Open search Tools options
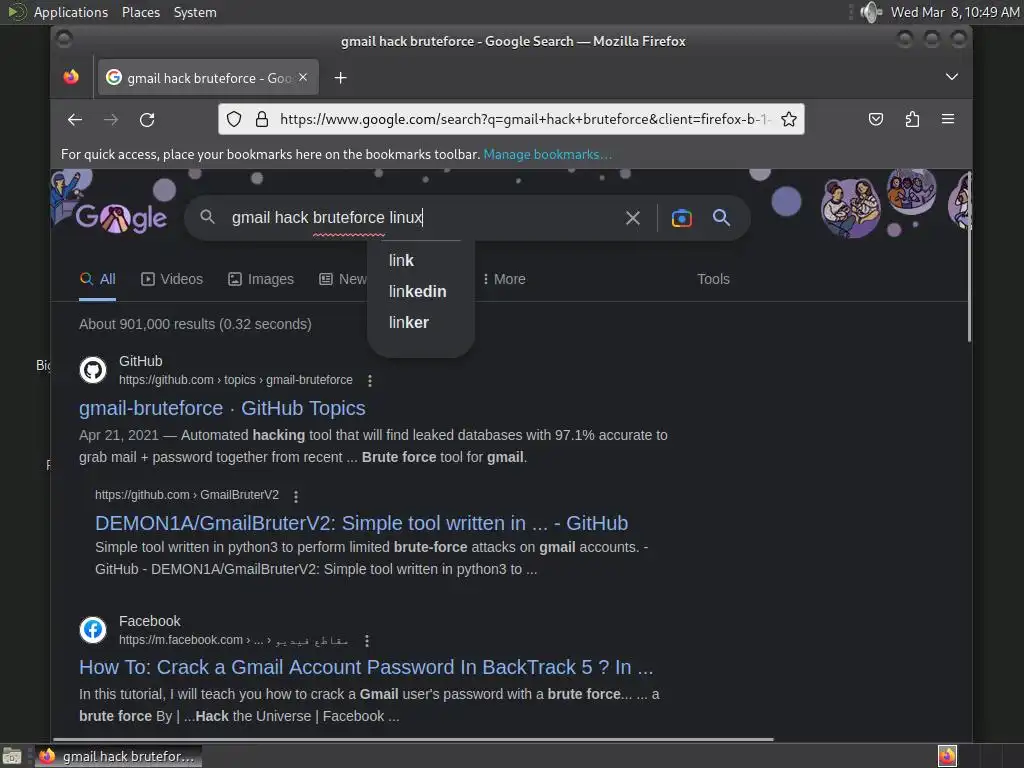Screen dimensions: 1024x768 pos(713,279)
